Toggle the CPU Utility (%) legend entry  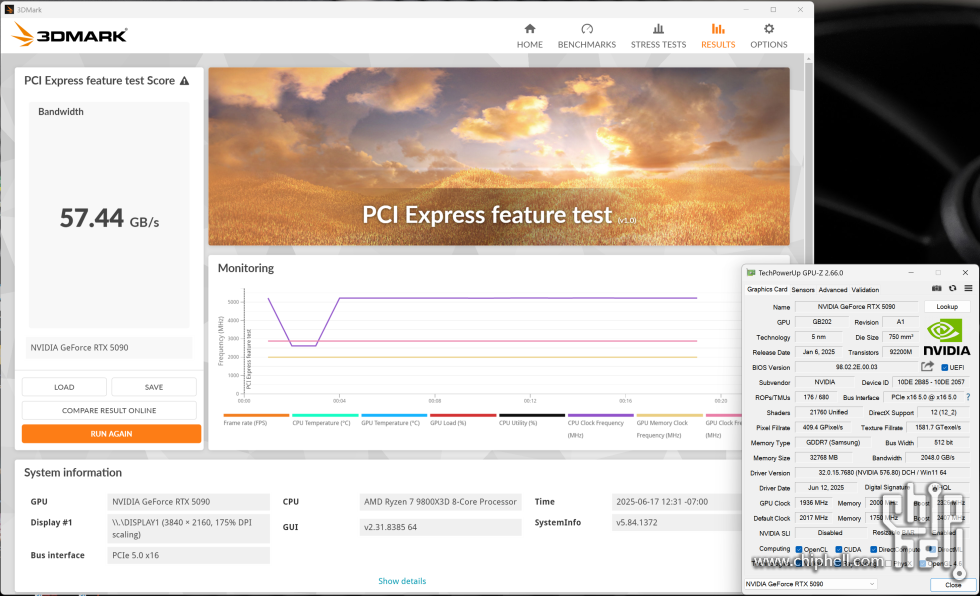(532, 419)
